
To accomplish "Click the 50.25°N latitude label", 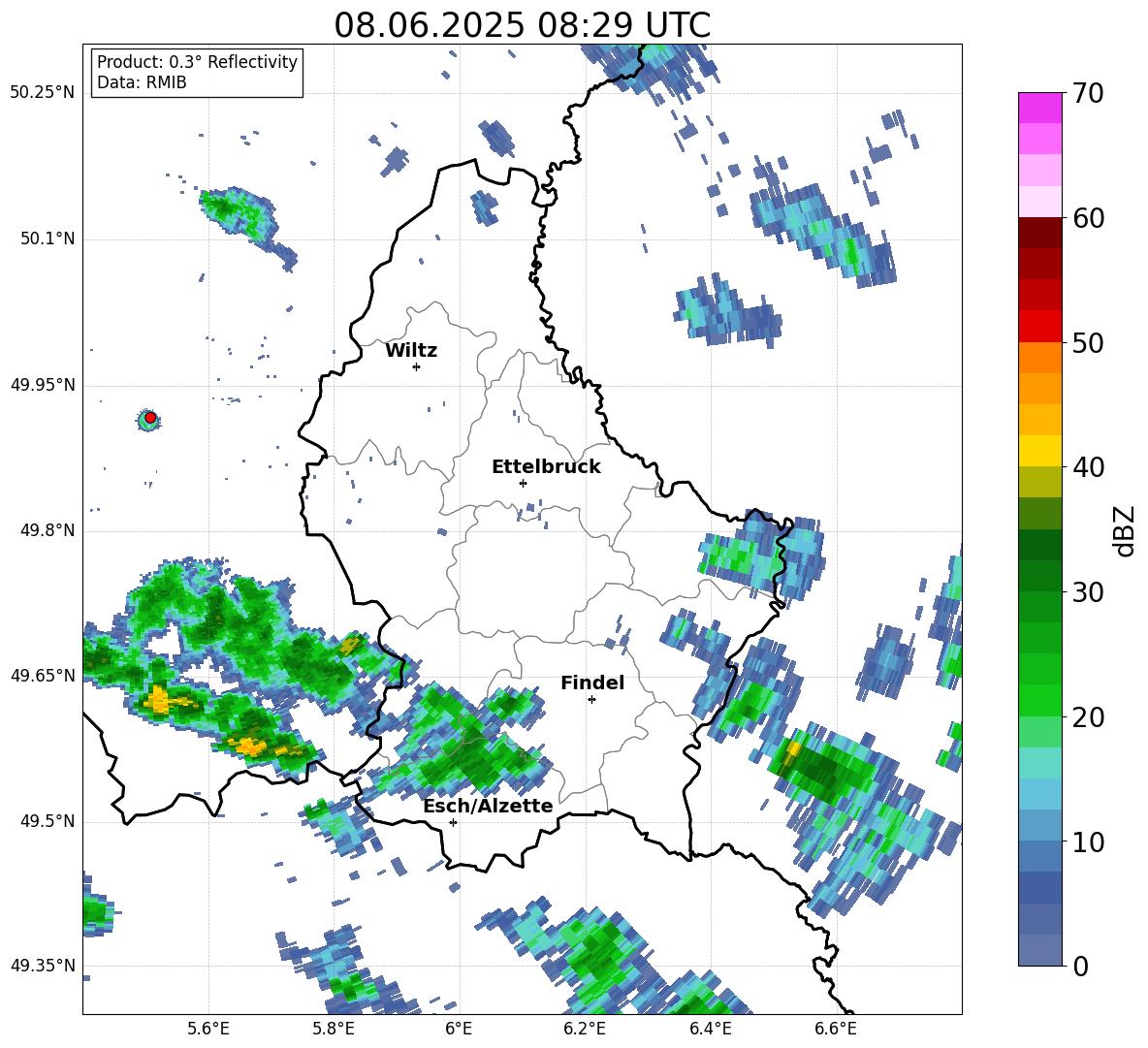I will (43, 93).
